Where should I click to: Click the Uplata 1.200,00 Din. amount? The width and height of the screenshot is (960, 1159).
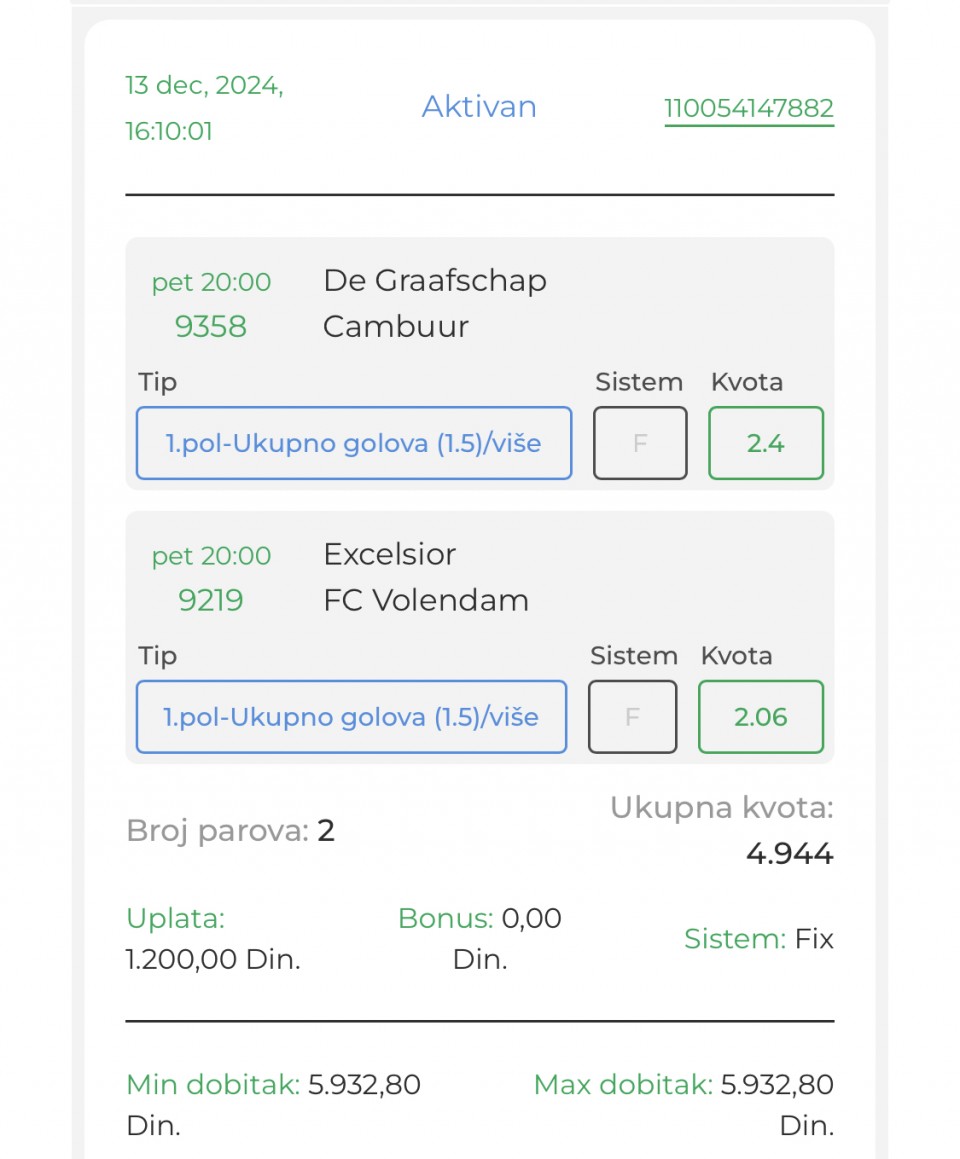[x=213, y=959]
